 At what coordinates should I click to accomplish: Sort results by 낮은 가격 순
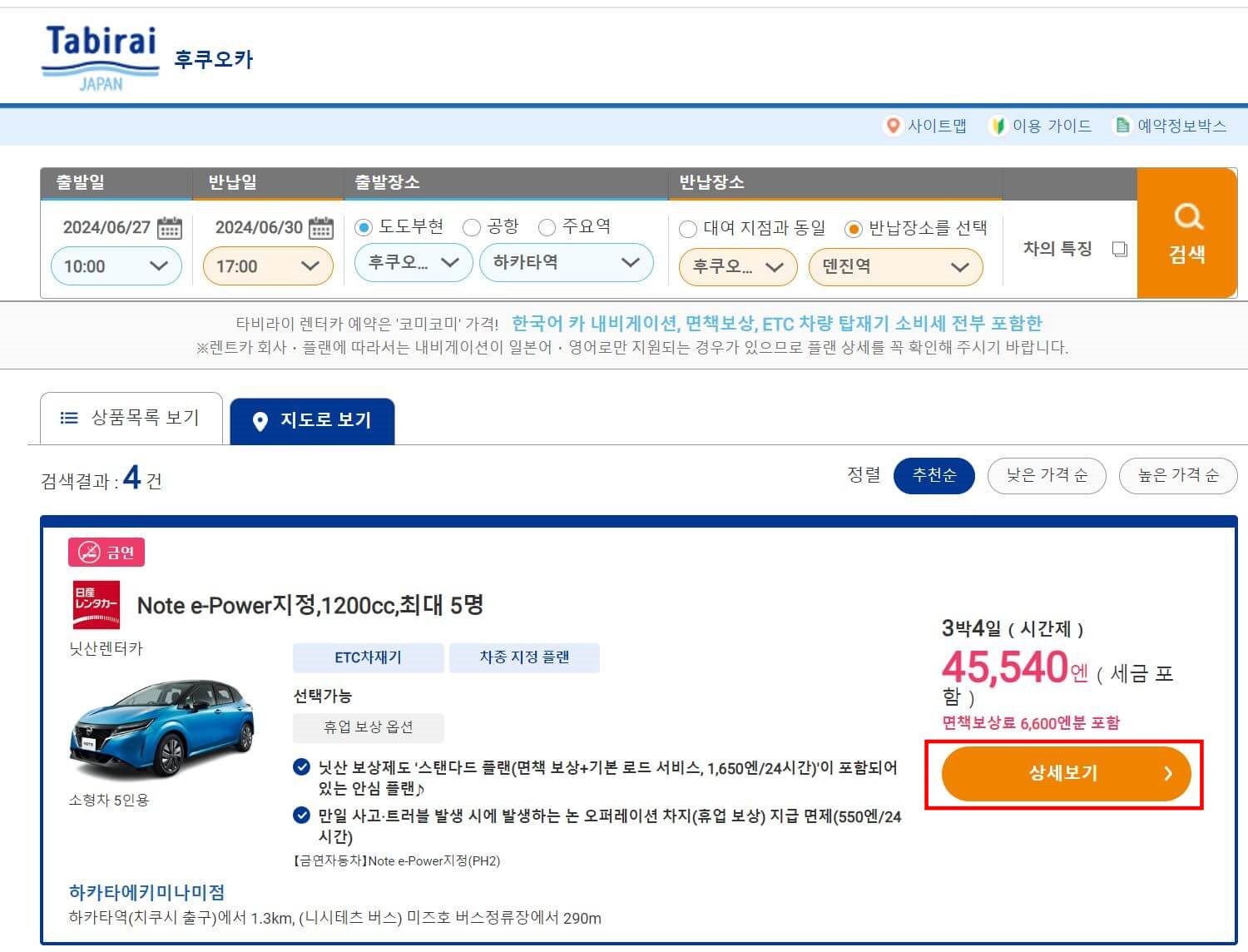pyautogui.click(x=1047, y=475)
